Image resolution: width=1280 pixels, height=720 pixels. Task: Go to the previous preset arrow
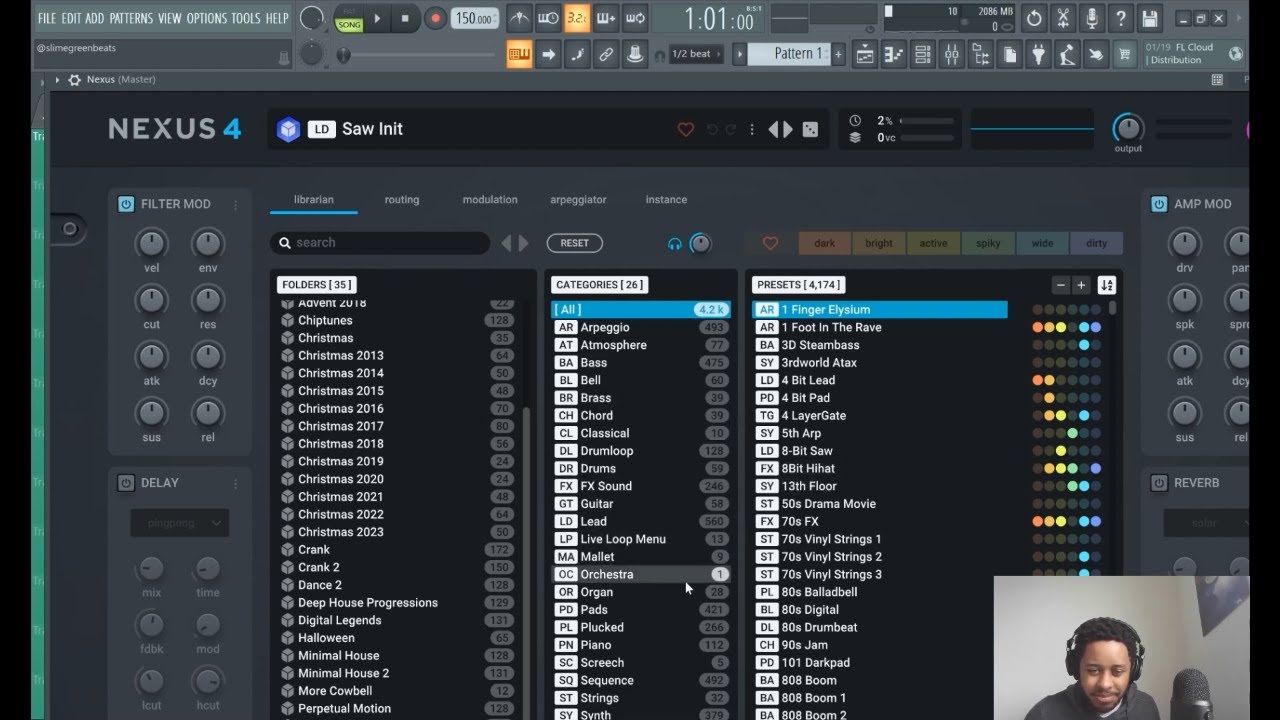(x=773, y=129)
